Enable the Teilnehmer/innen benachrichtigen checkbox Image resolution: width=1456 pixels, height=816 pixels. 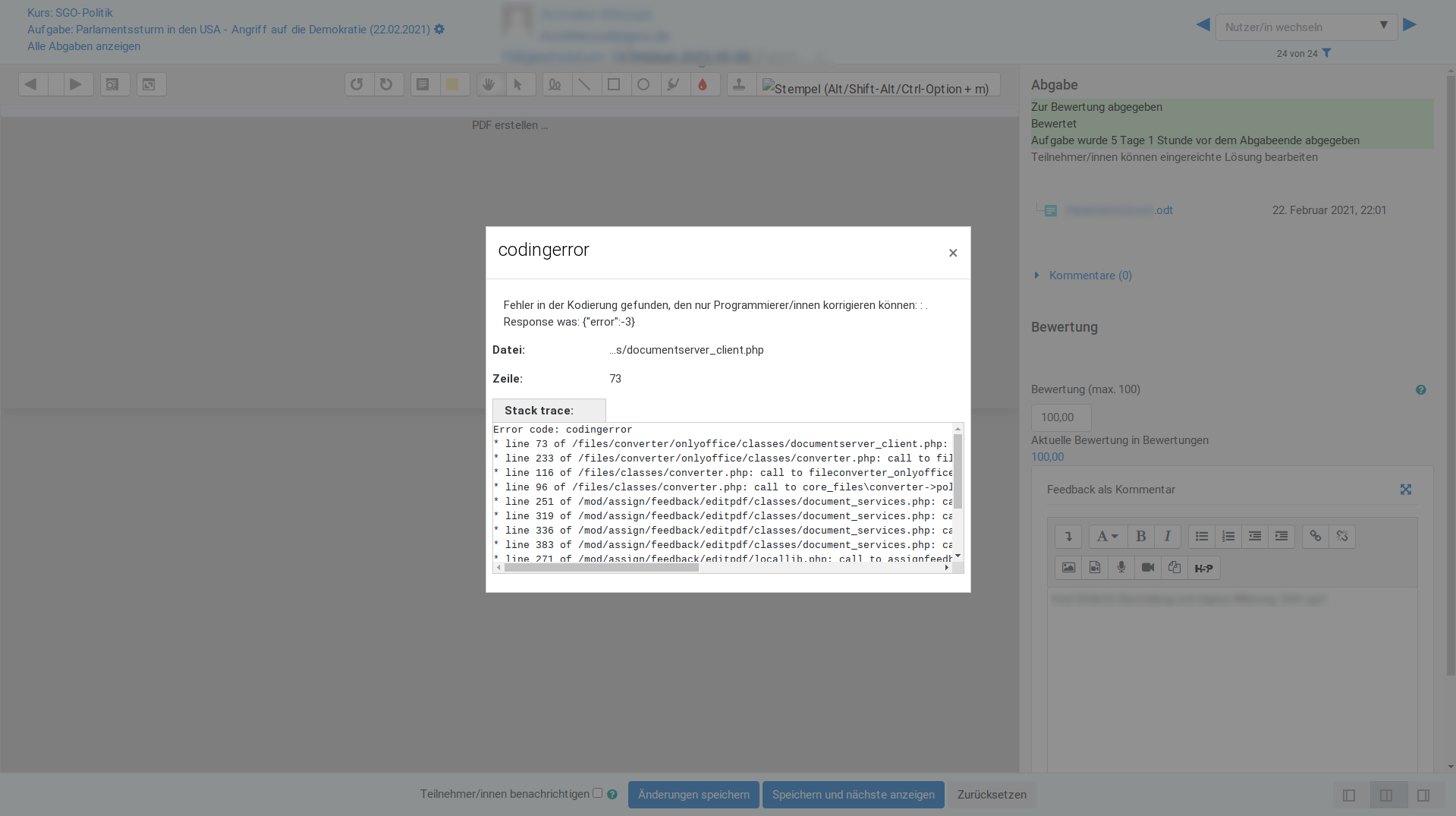[x=599, y=793]
